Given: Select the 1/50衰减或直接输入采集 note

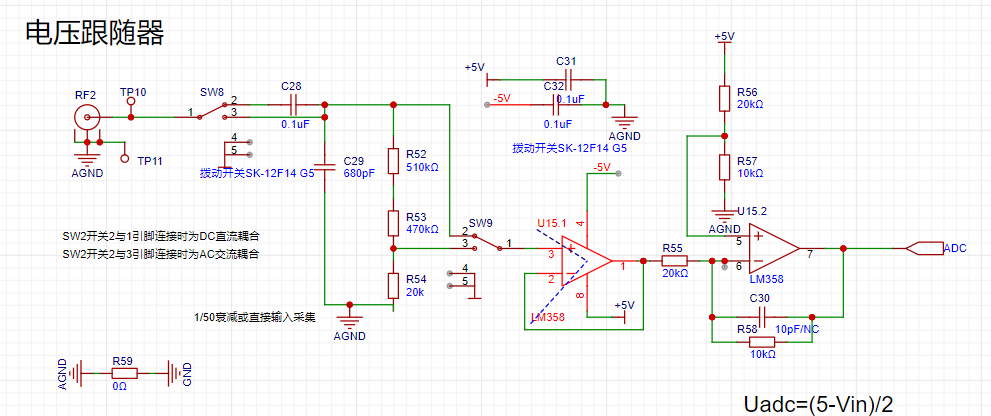Looking at the screenshot, I should tap(255, 317).
